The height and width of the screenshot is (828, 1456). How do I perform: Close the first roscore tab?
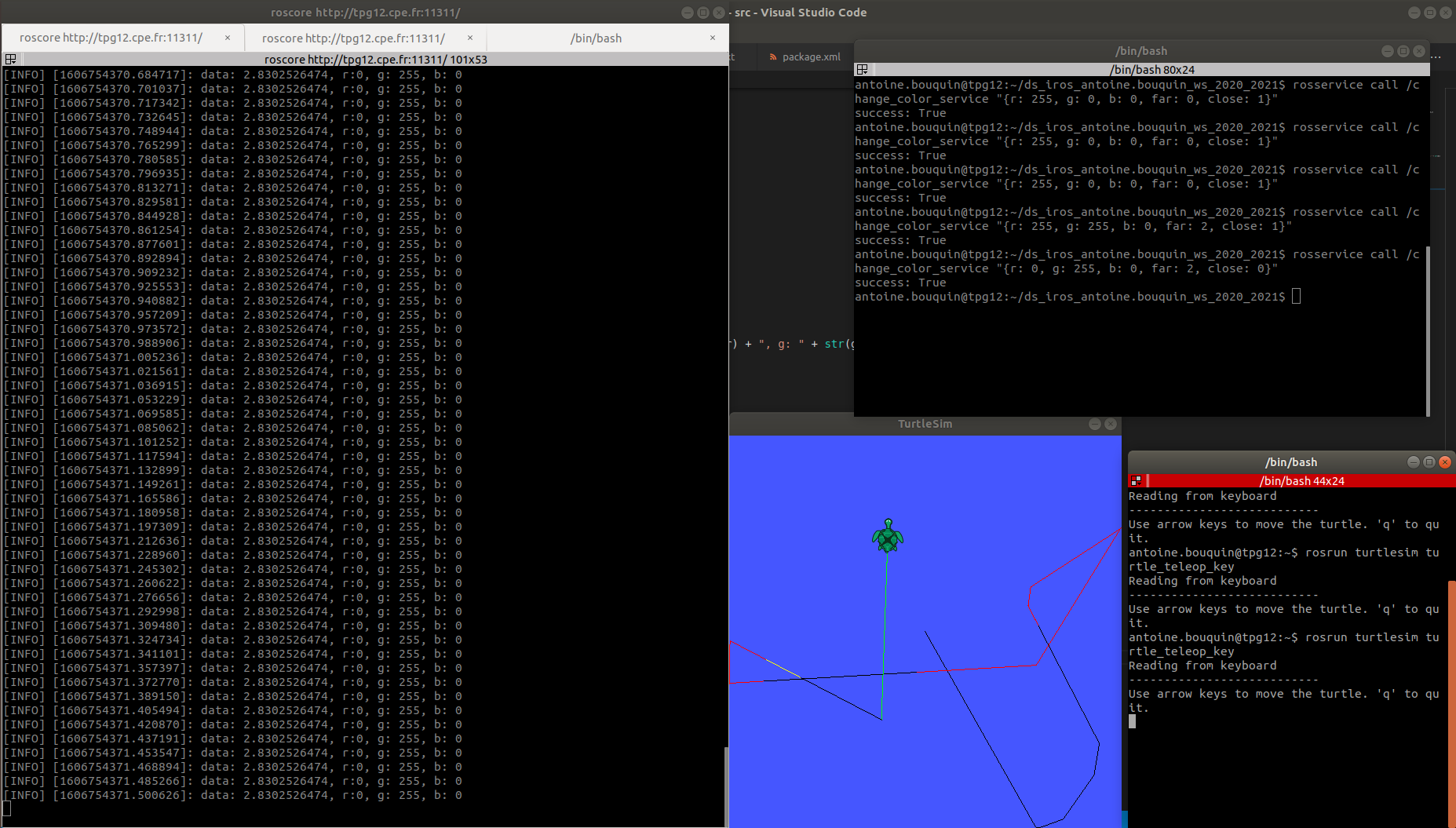(228, 38)
